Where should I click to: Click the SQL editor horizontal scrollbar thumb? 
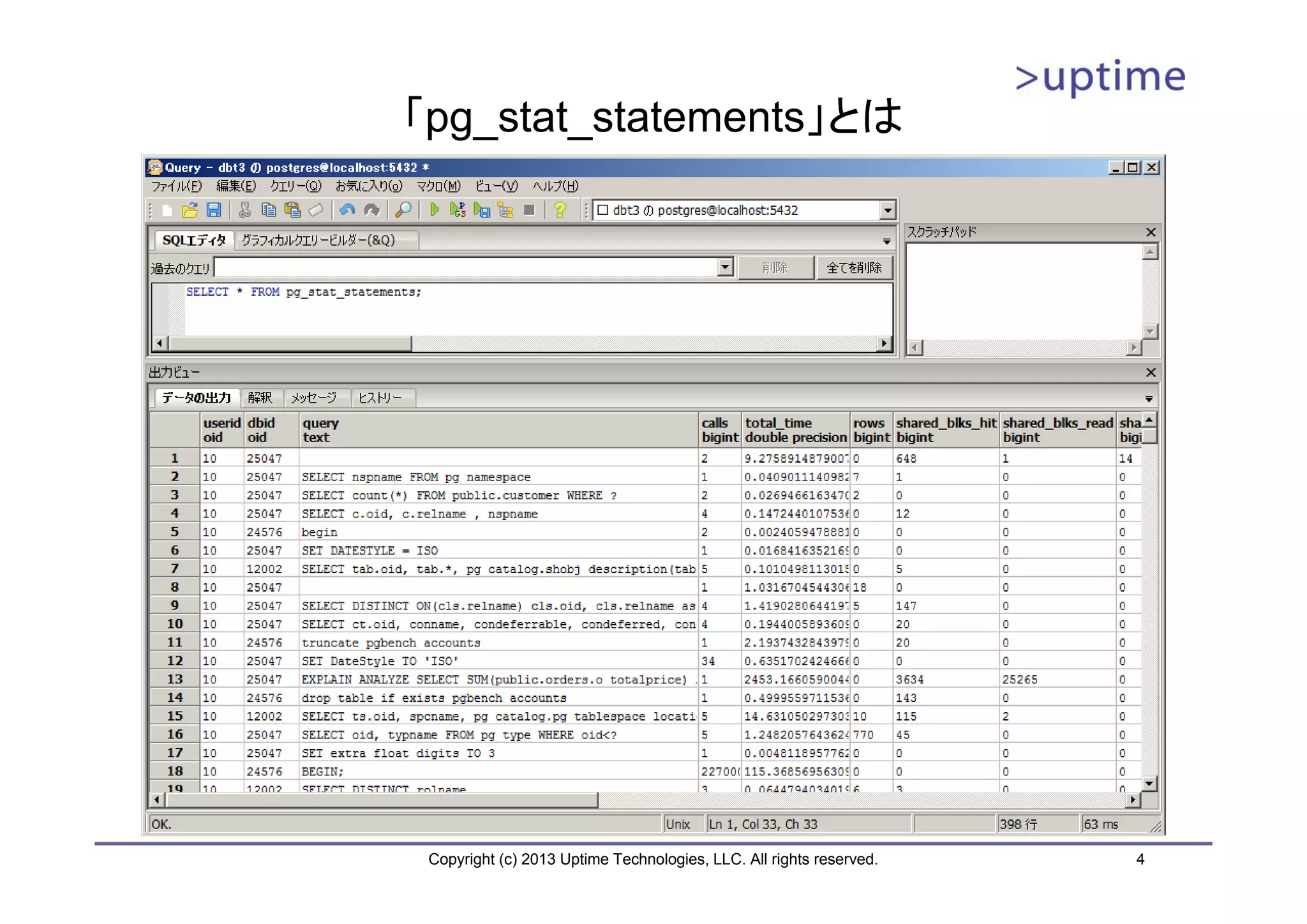[x=290, y=344]
